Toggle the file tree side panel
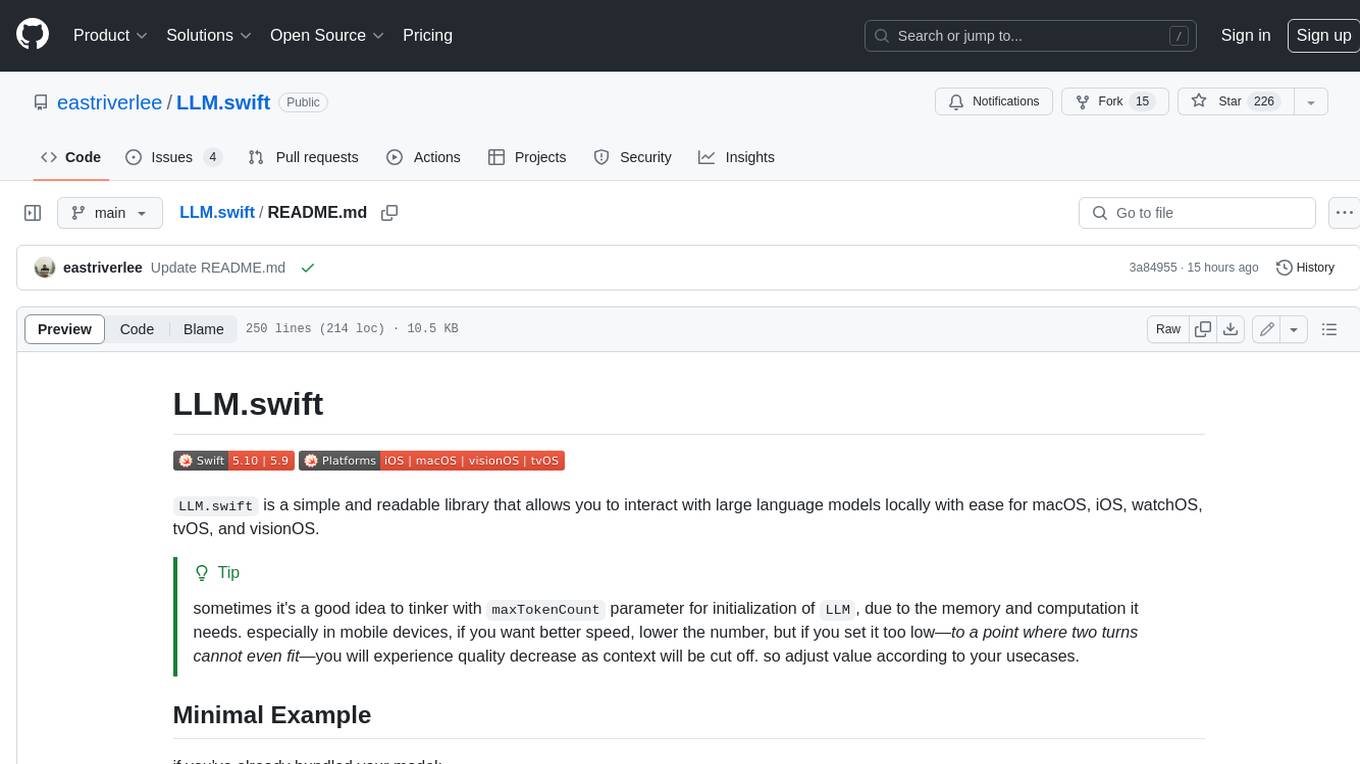 [33, 213]
